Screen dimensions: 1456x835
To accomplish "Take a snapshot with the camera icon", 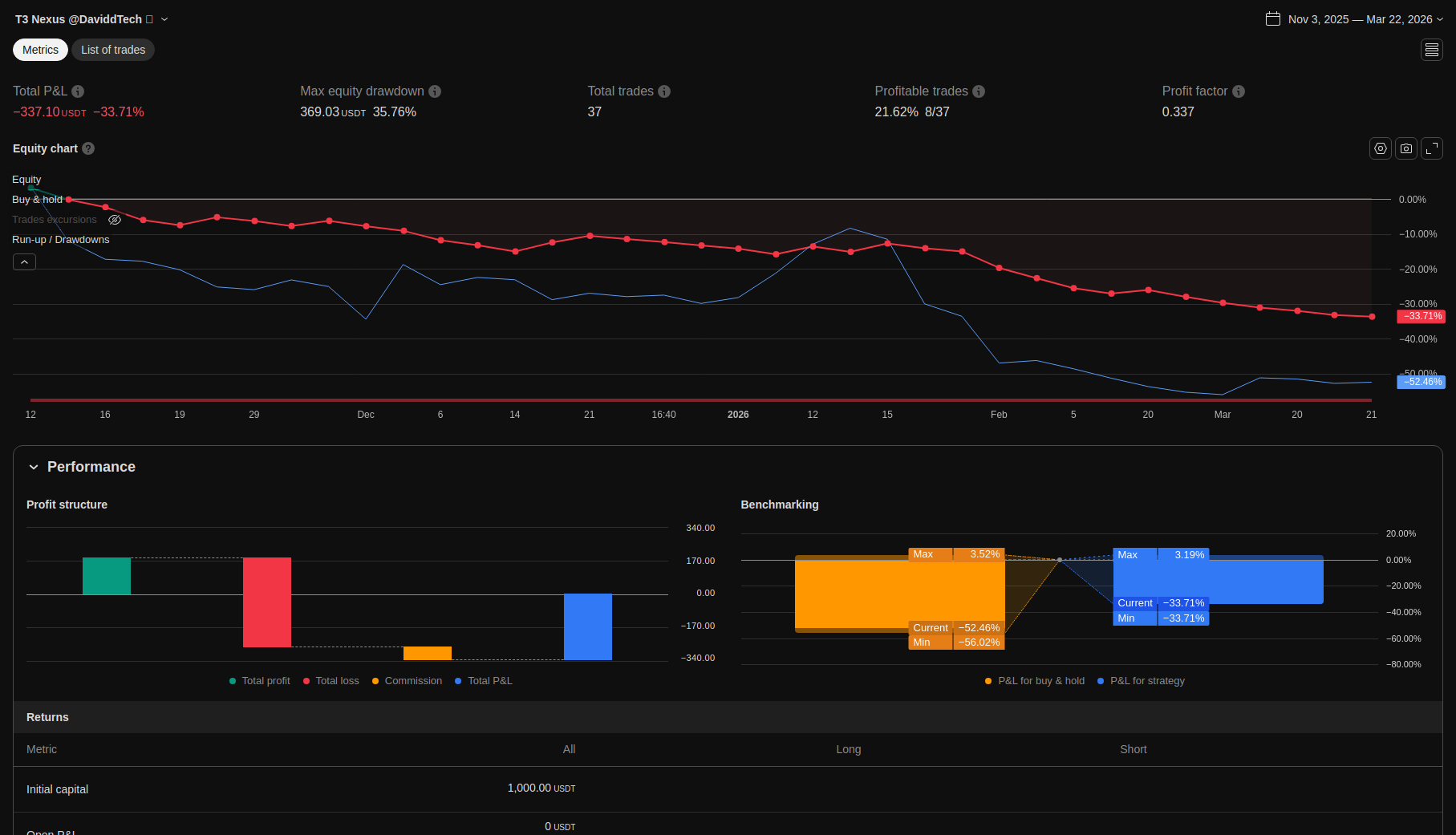I will coord(1405,148).
